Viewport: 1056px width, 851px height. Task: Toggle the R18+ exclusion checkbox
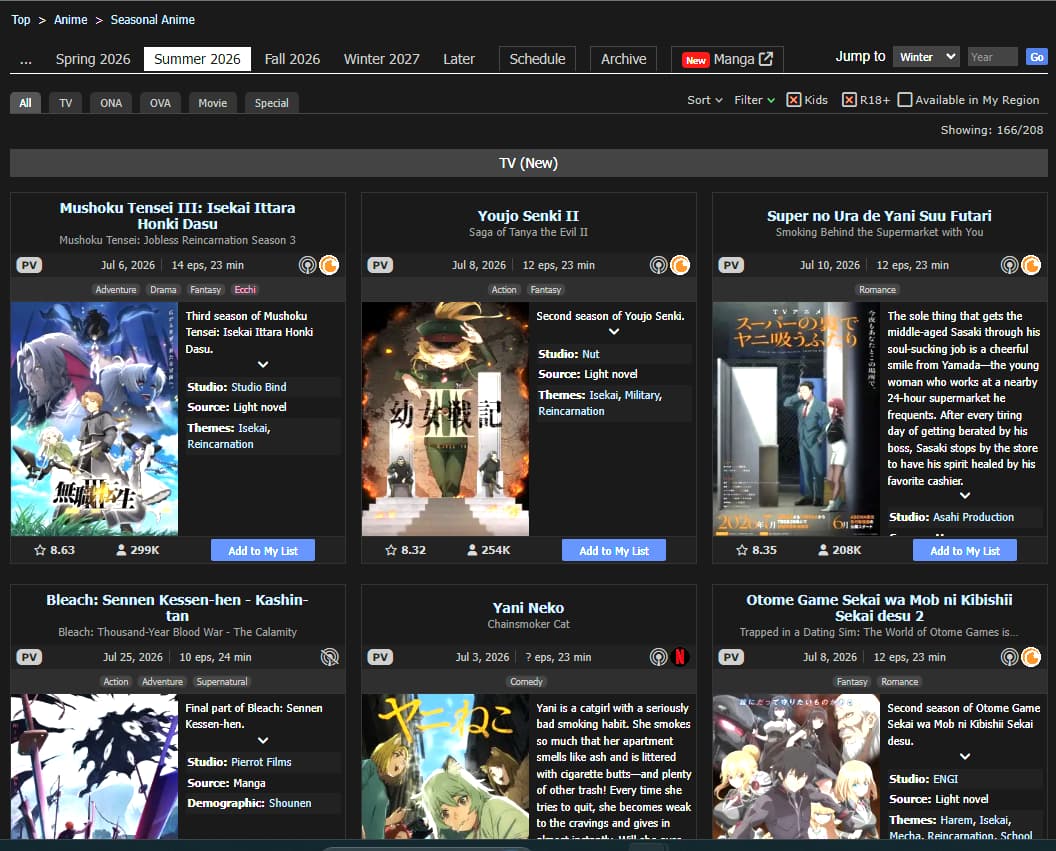coord(849,100)
